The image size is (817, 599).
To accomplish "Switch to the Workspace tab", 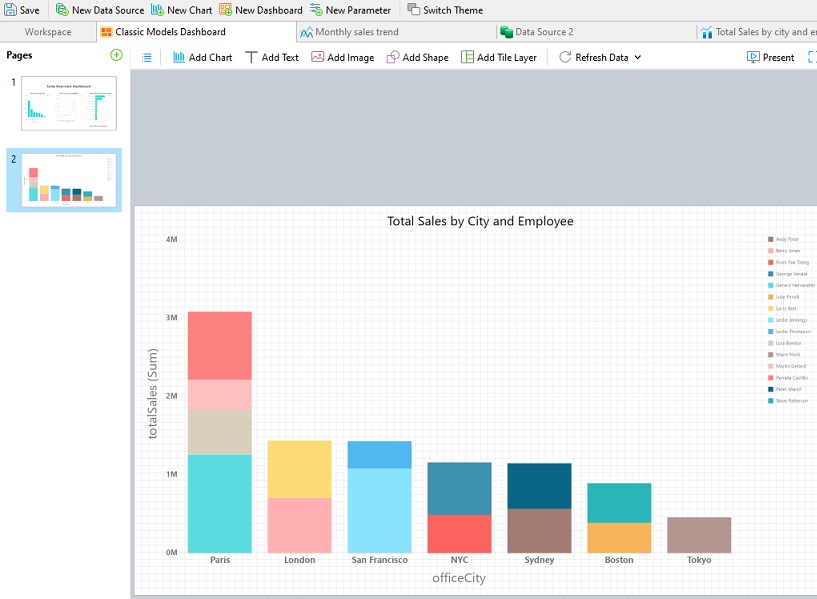I will point(48,32).
